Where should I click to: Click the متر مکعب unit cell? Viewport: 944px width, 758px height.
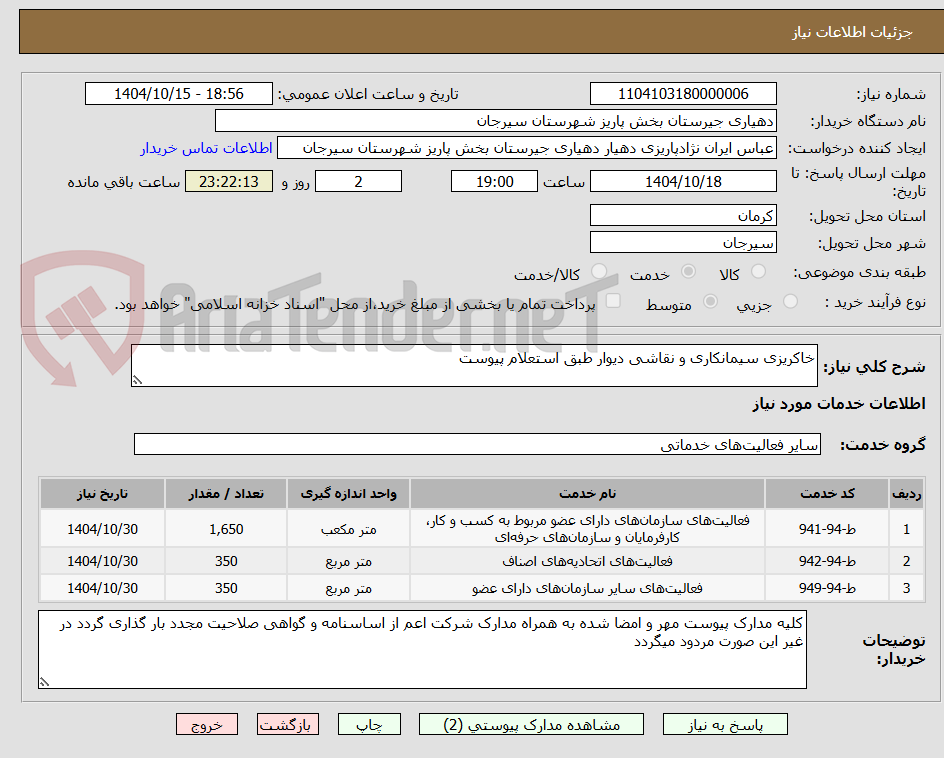click(x=349, y=529)
